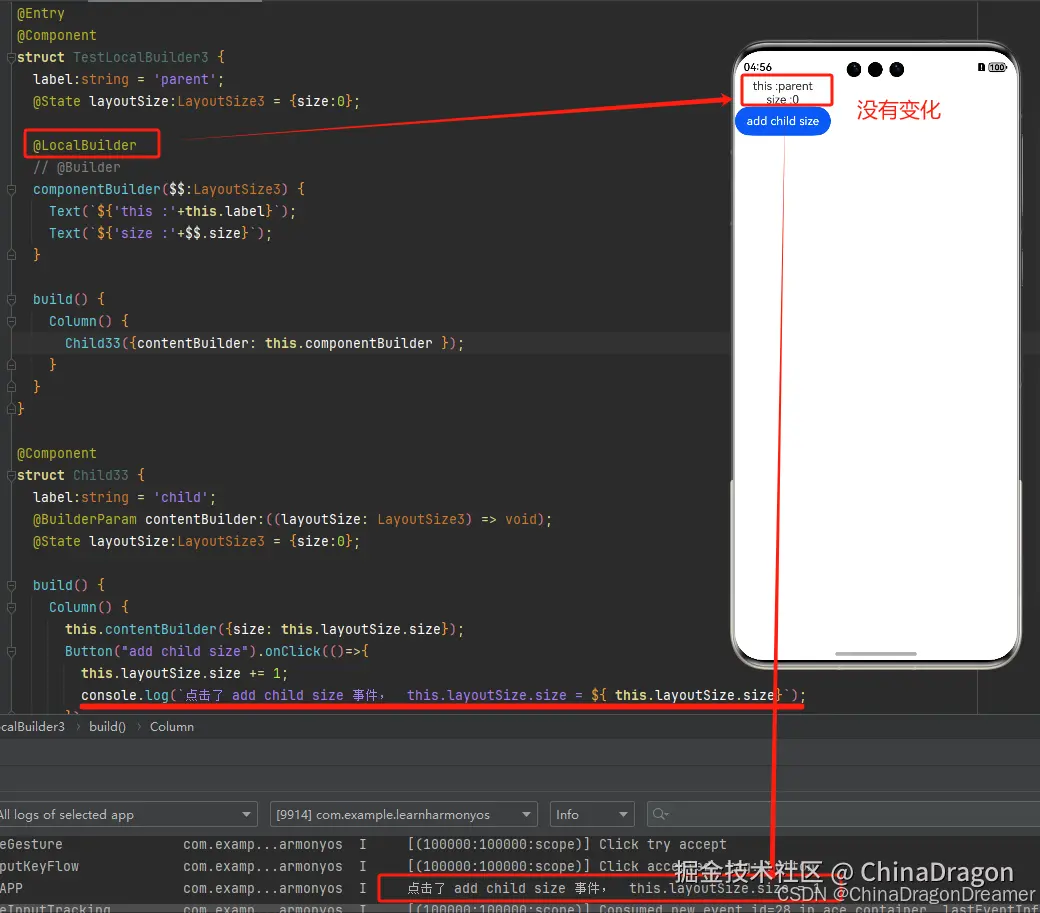The width and height of the screenshot is (1040, 913).
Task: Click the label:string = 'child' line
Action: coord(125,497)
